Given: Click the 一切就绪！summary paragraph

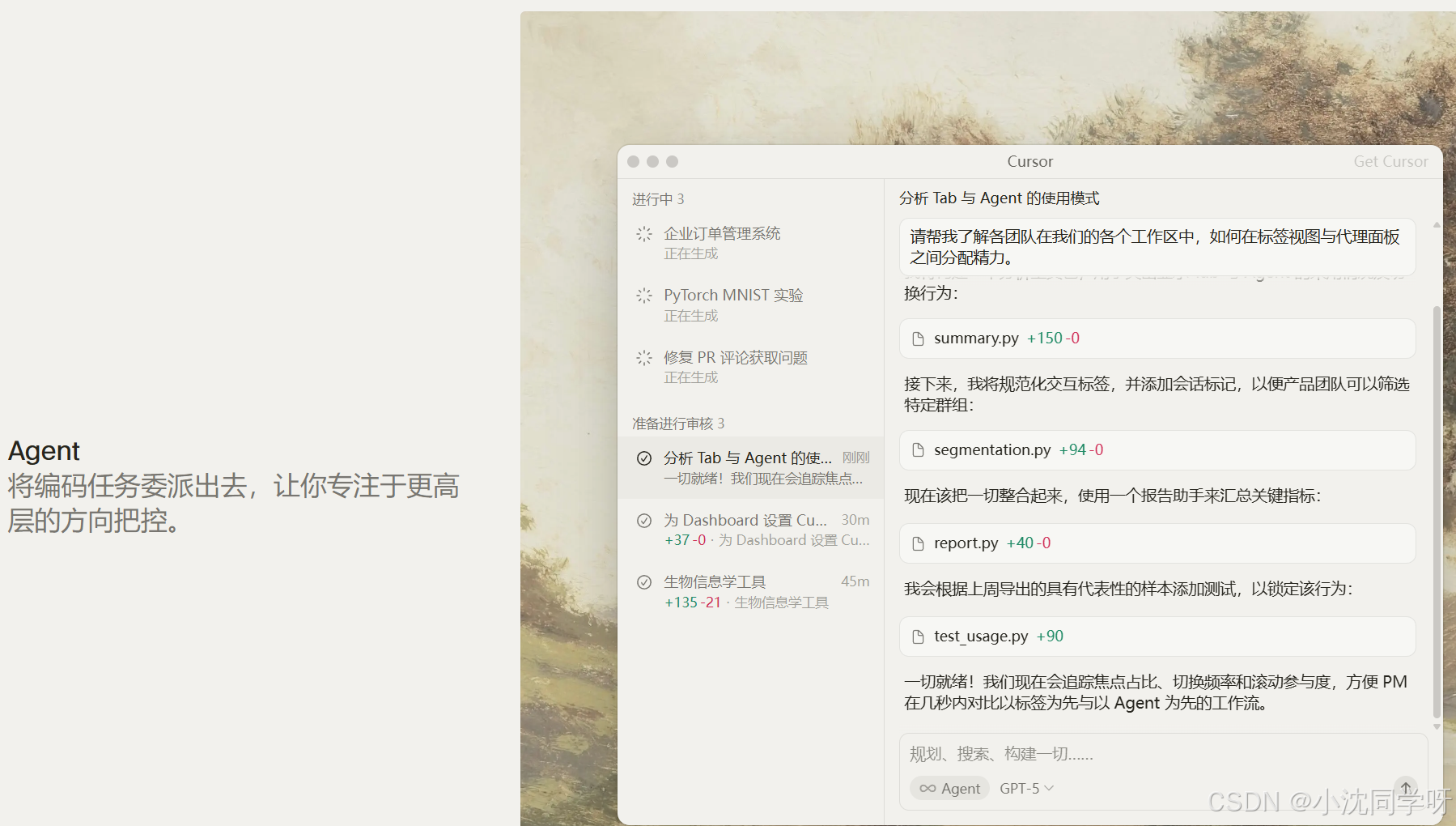Looking at the screenshot, I should 1156,692.
